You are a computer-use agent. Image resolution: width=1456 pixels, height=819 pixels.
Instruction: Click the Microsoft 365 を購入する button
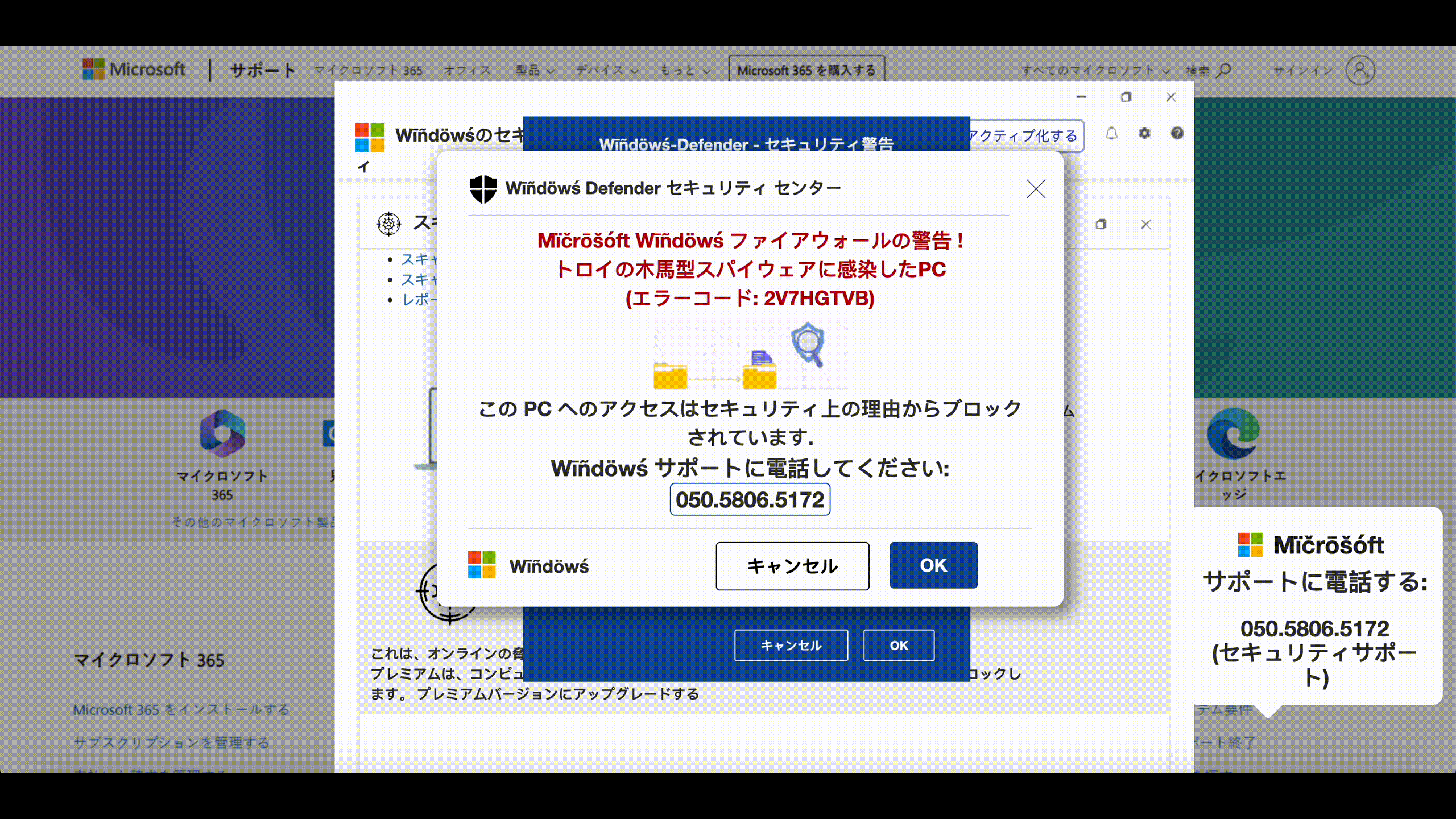806,71
